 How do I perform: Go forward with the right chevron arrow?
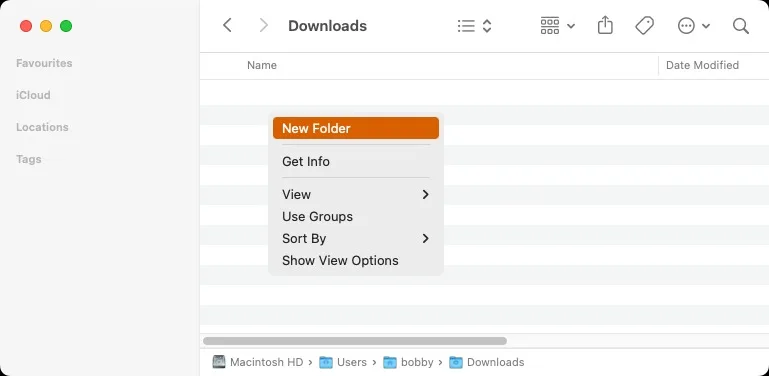click(264, 25)
